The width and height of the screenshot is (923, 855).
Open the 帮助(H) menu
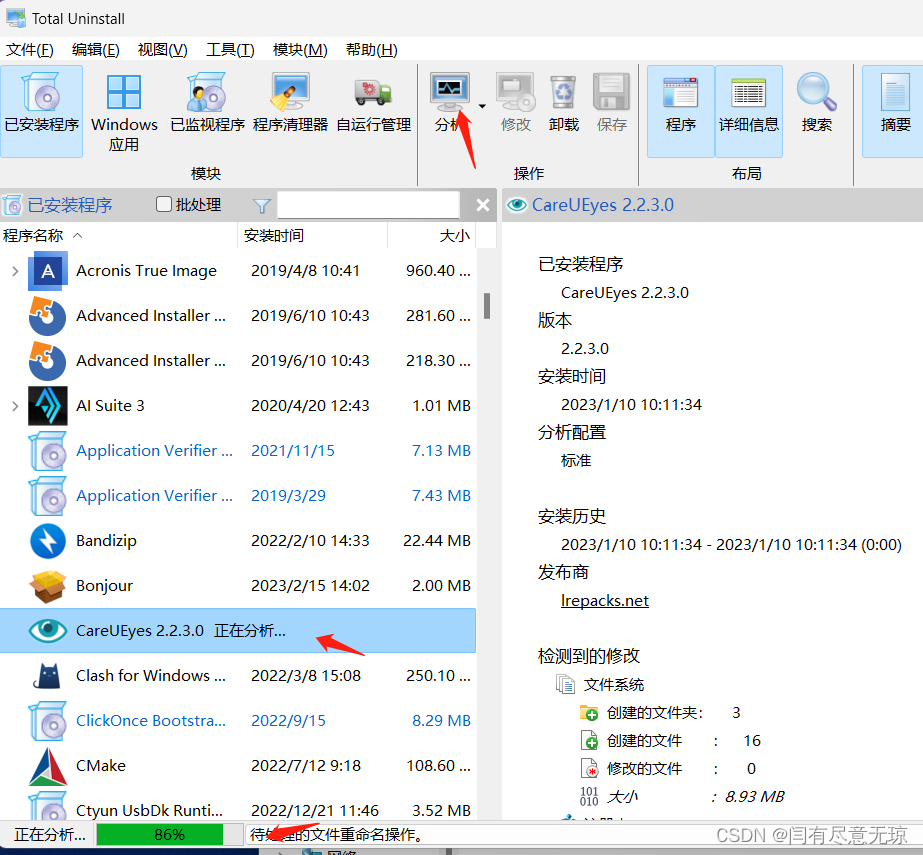(x=371, y=49)
